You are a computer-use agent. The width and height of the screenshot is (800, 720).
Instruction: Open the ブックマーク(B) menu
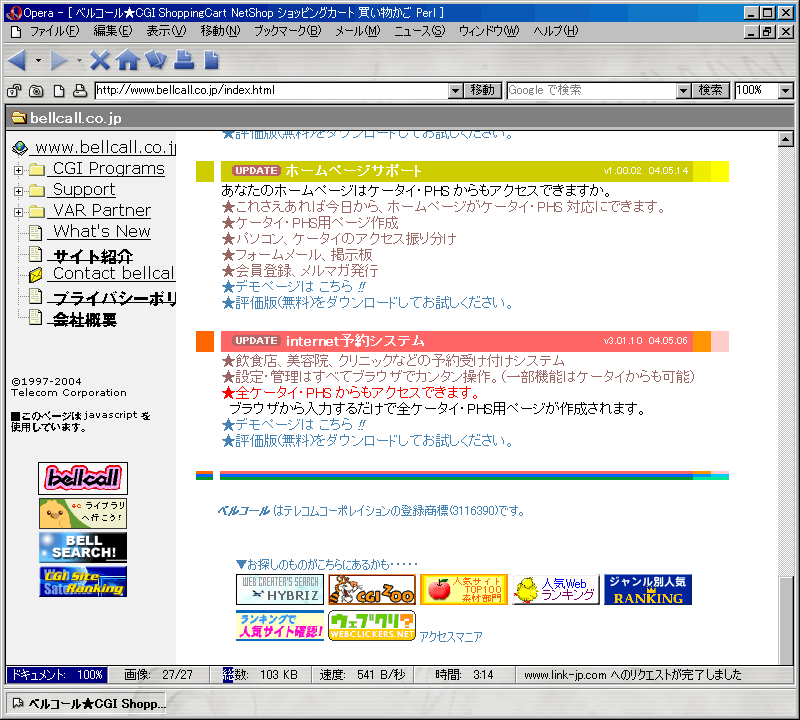tap(288, 31)
